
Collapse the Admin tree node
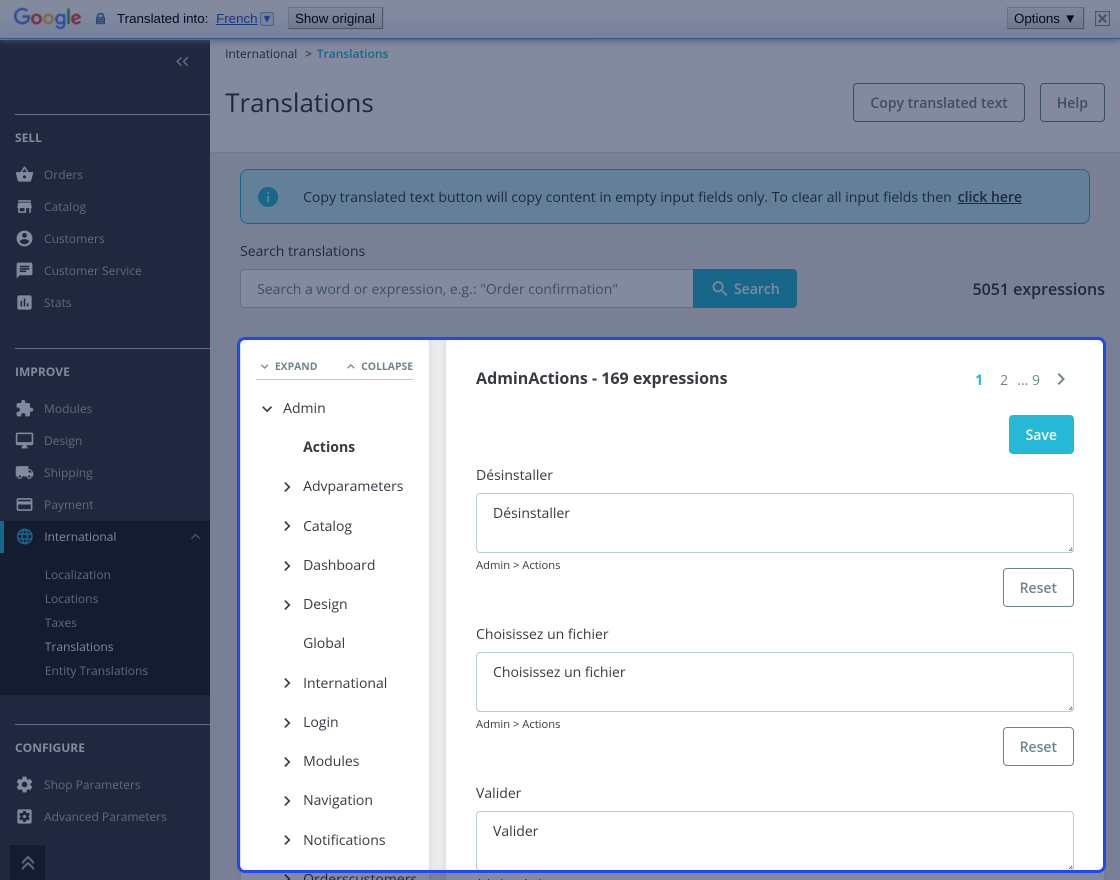click(x=267, y=409)
